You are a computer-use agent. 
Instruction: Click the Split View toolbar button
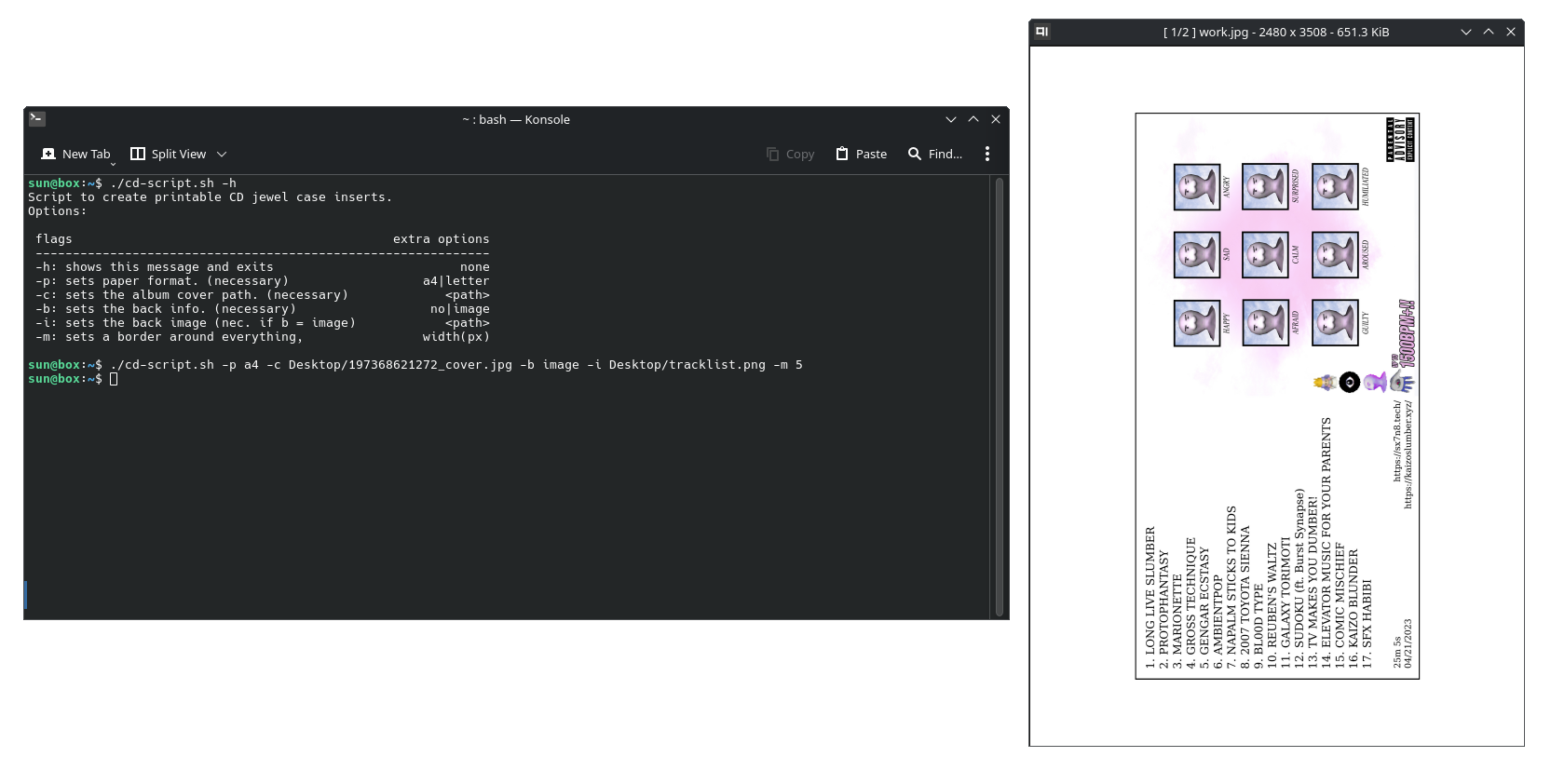pos(169,155)
